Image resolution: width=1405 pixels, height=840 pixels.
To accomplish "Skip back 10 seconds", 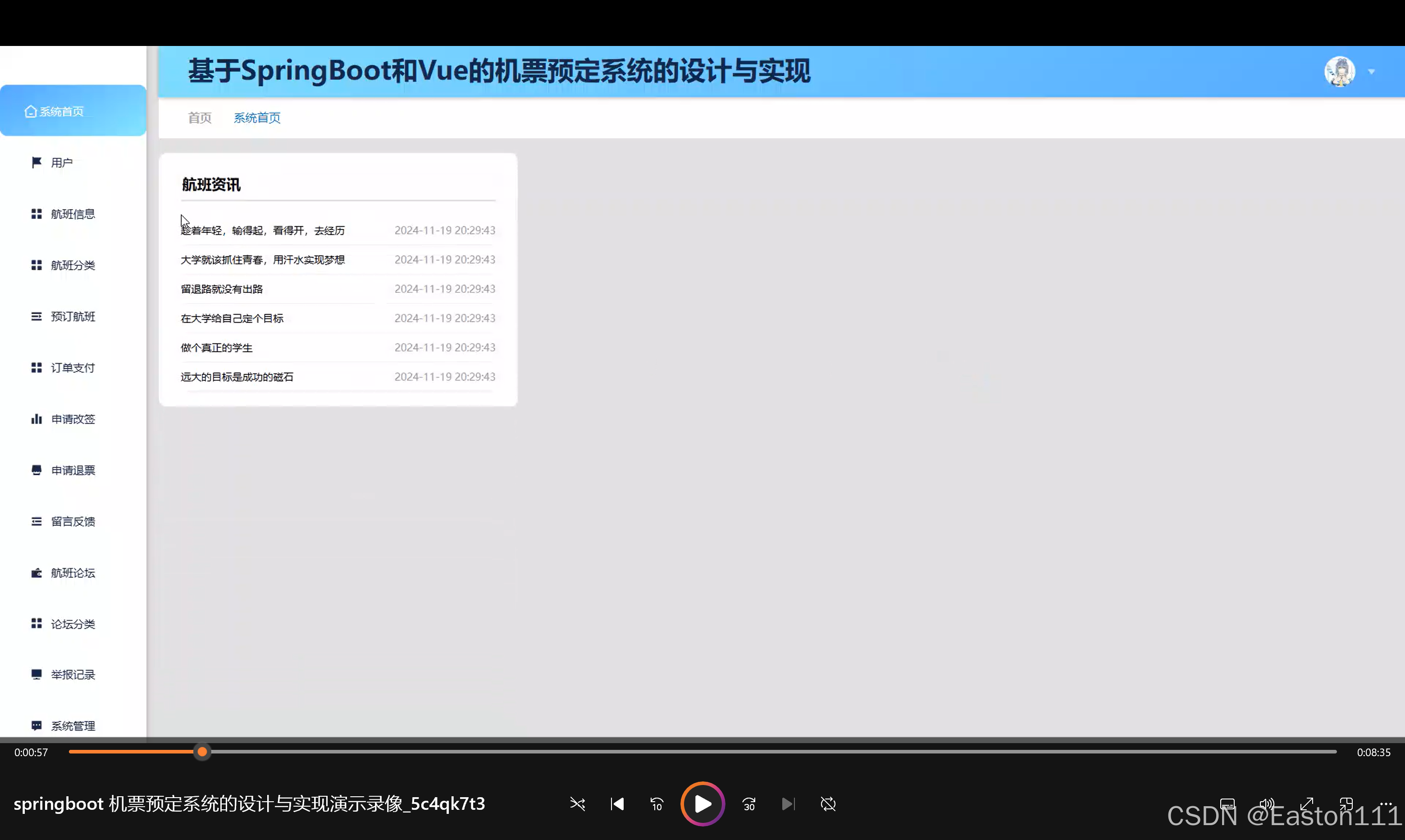I will [x=657, y=804].
